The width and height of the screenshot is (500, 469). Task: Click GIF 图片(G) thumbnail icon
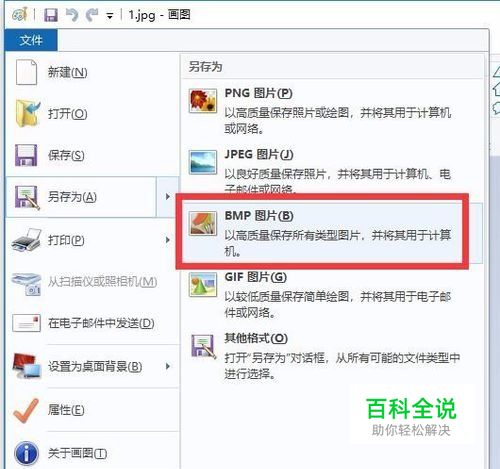[x=203, y=285]
